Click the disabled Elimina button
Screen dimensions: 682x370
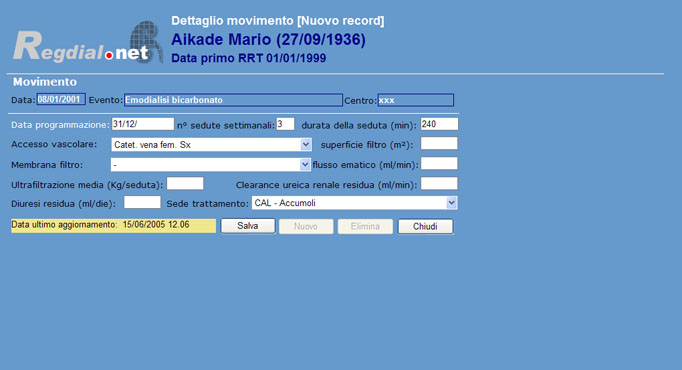pos(365,226)
